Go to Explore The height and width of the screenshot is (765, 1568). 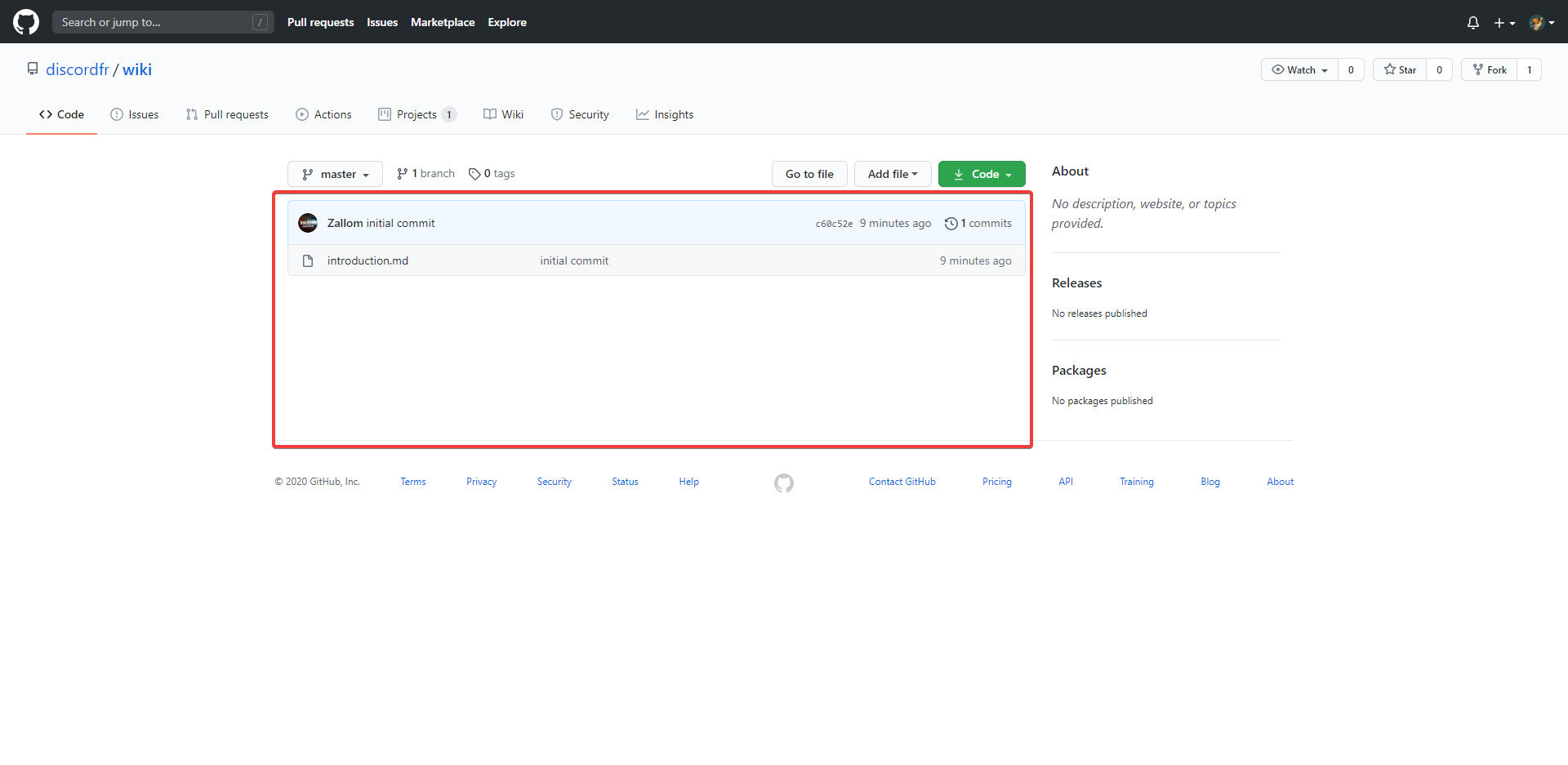[507, 22]
